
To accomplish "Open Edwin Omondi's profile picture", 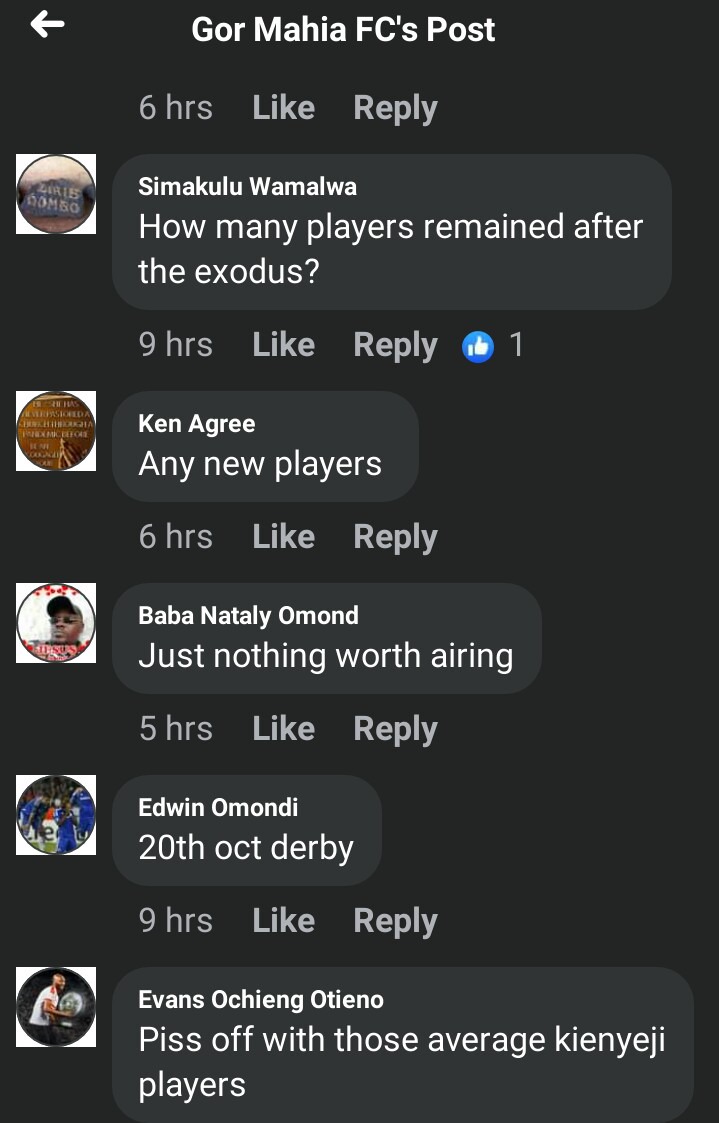I will [x=56, y=815].
